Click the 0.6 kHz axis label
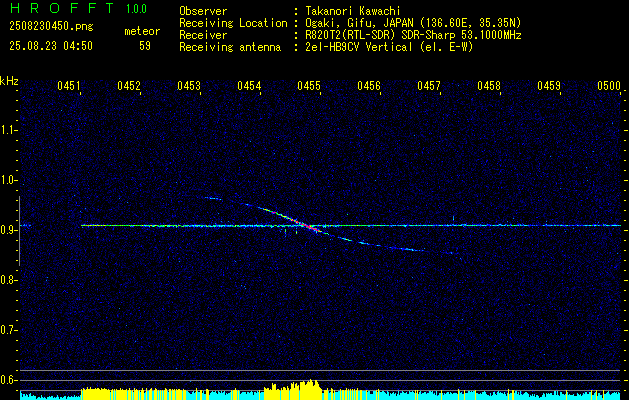 pyautogui.click(x=7, y=380)
